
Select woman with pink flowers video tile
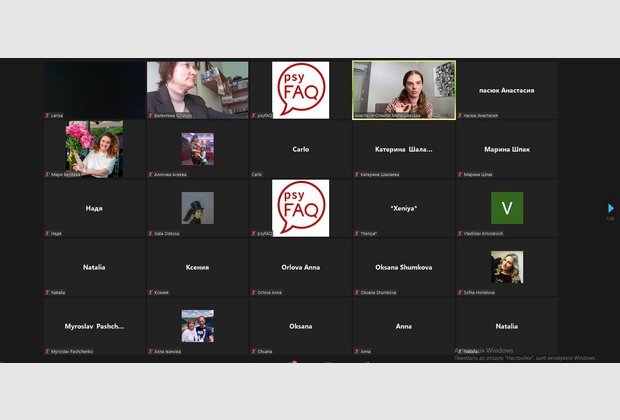click(x=94, y=149)
